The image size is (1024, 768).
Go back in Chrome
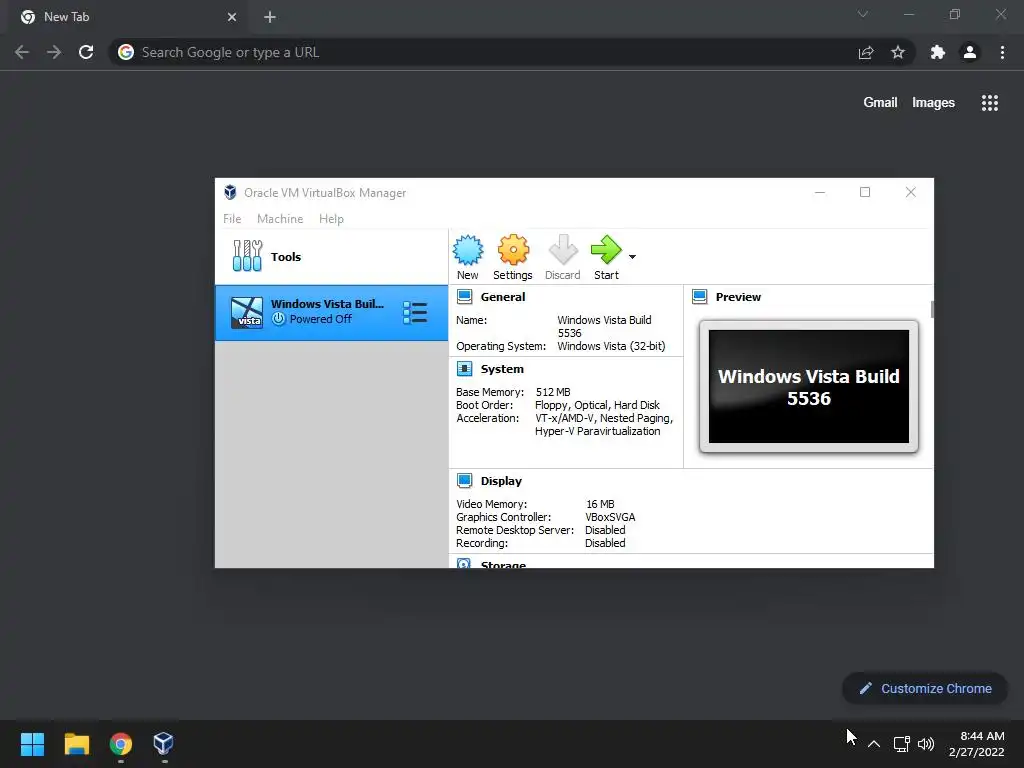[22, 52]
